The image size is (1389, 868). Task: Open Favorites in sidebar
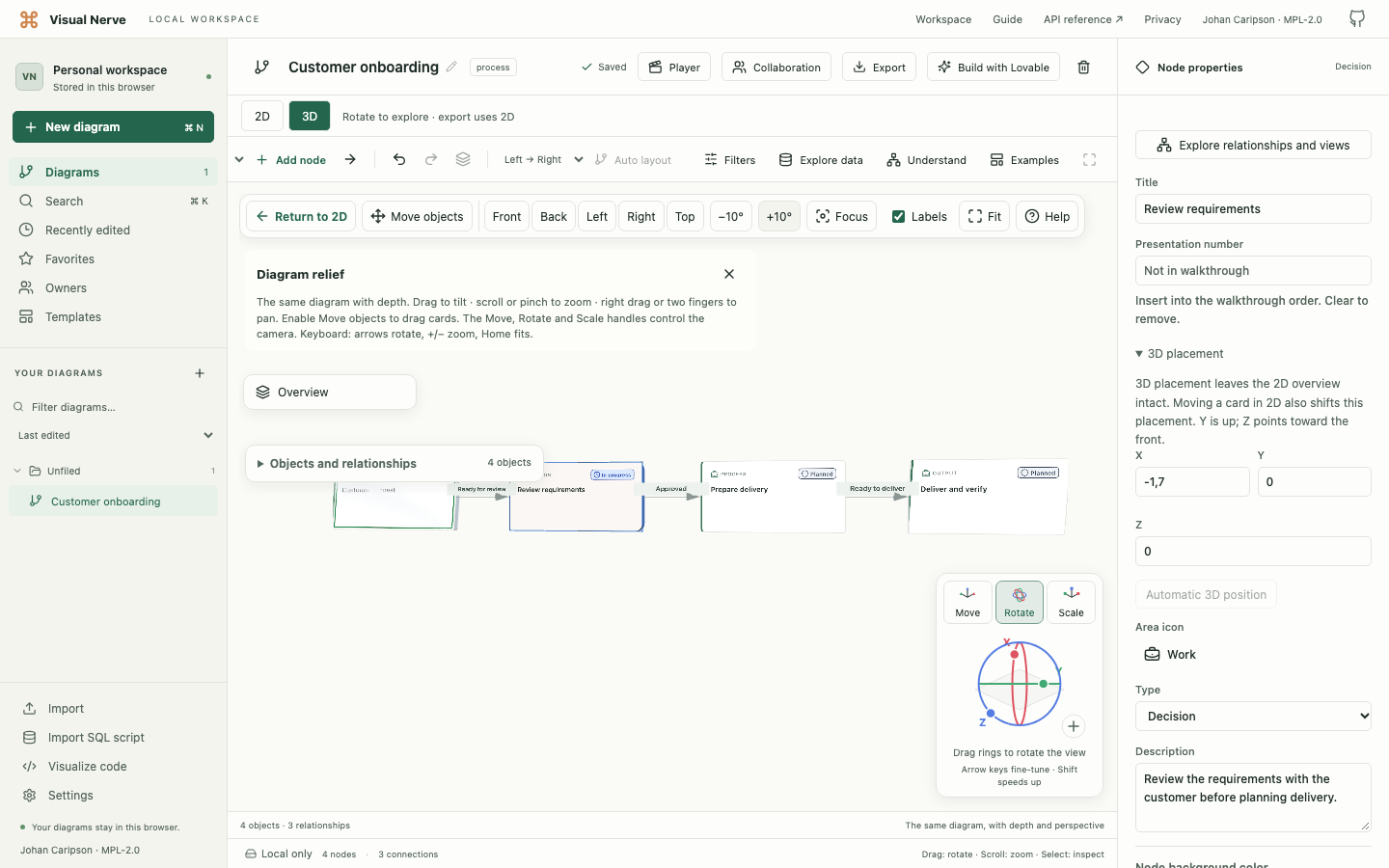(113, 259)
